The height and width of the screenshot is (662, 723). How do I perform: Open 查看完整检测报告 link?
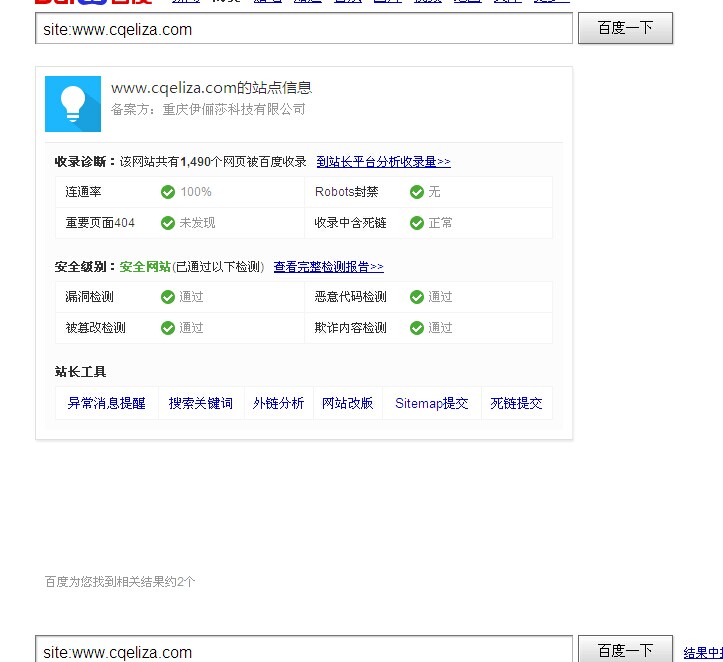coord(328,266)
